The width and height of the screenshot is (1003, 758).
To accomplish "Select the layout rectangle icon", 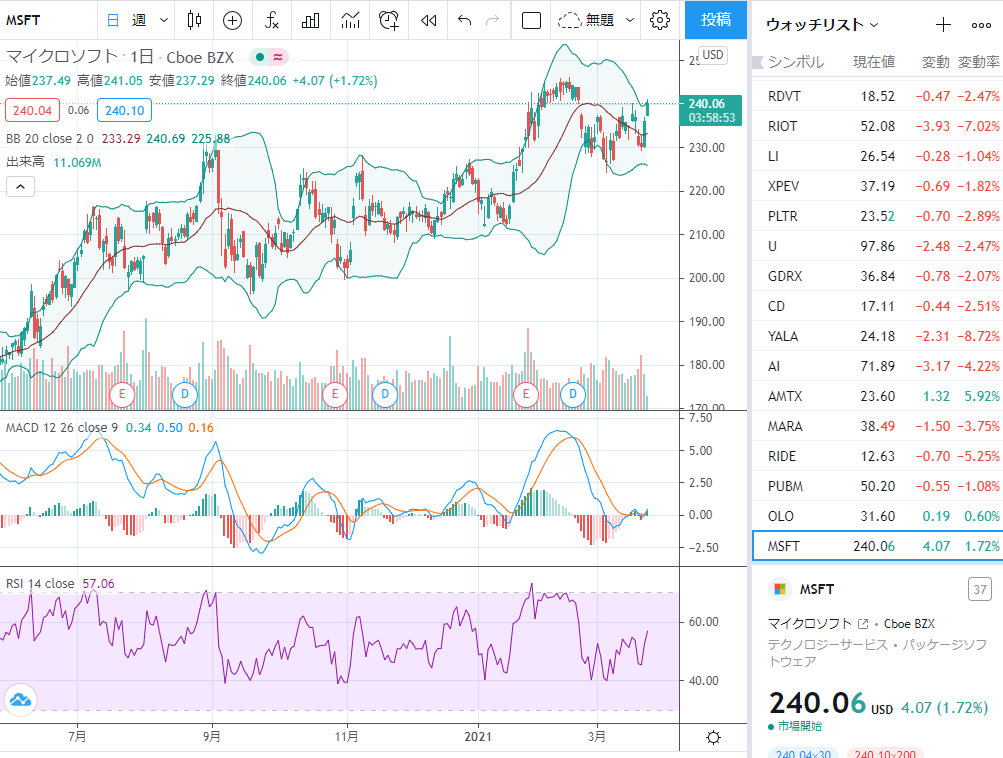I will 531,20.
